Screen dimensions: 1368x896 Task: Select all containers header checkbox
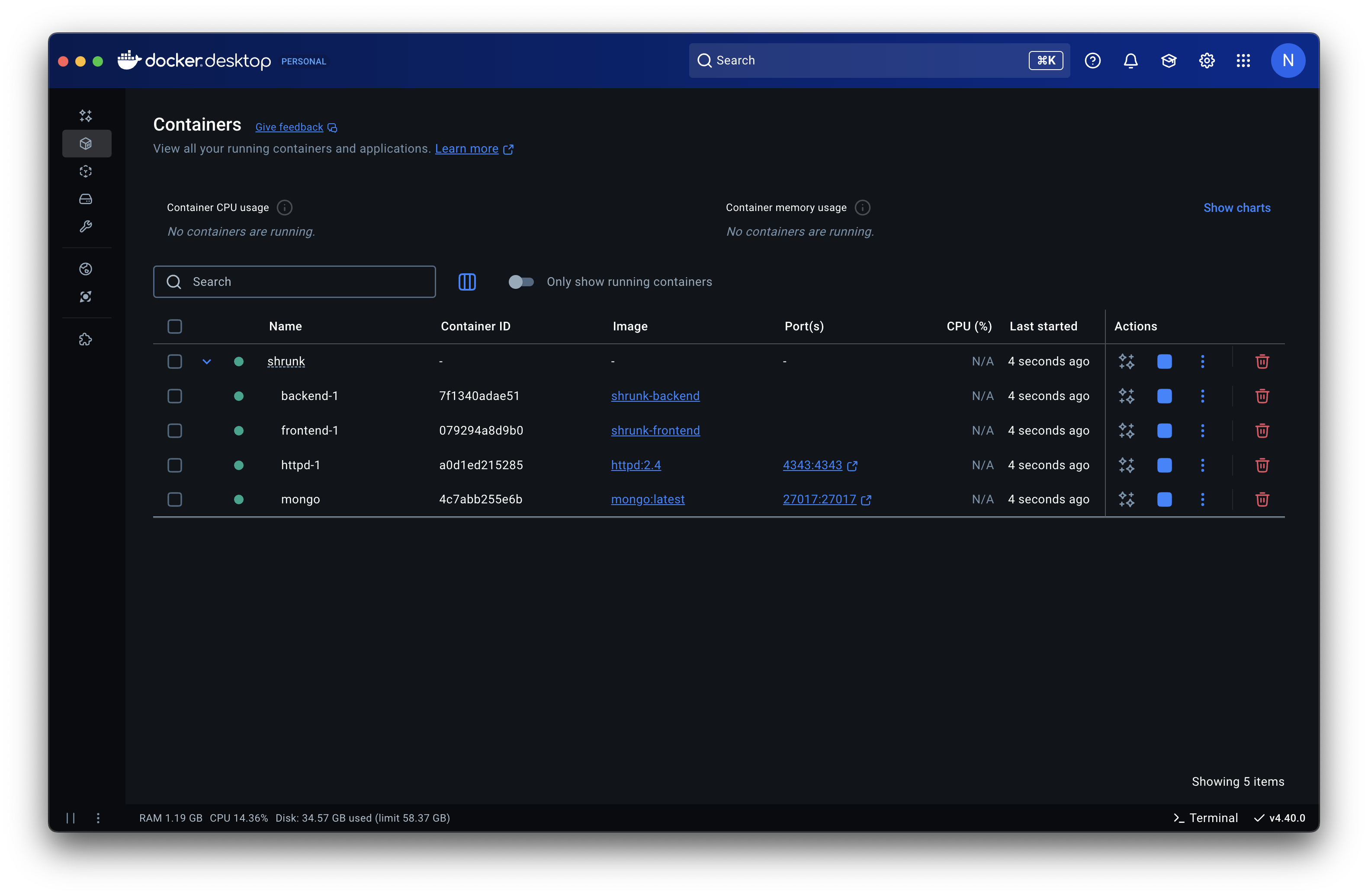click(175, 326)
